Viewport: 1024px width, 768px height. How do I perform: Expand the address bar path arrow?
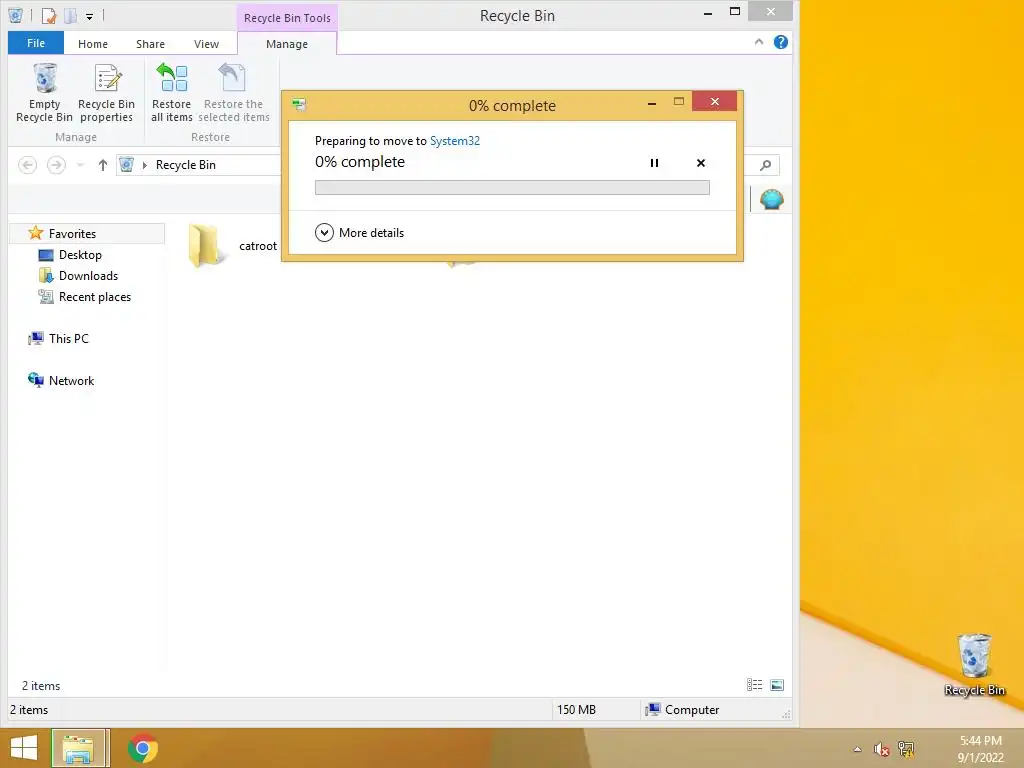144,165
